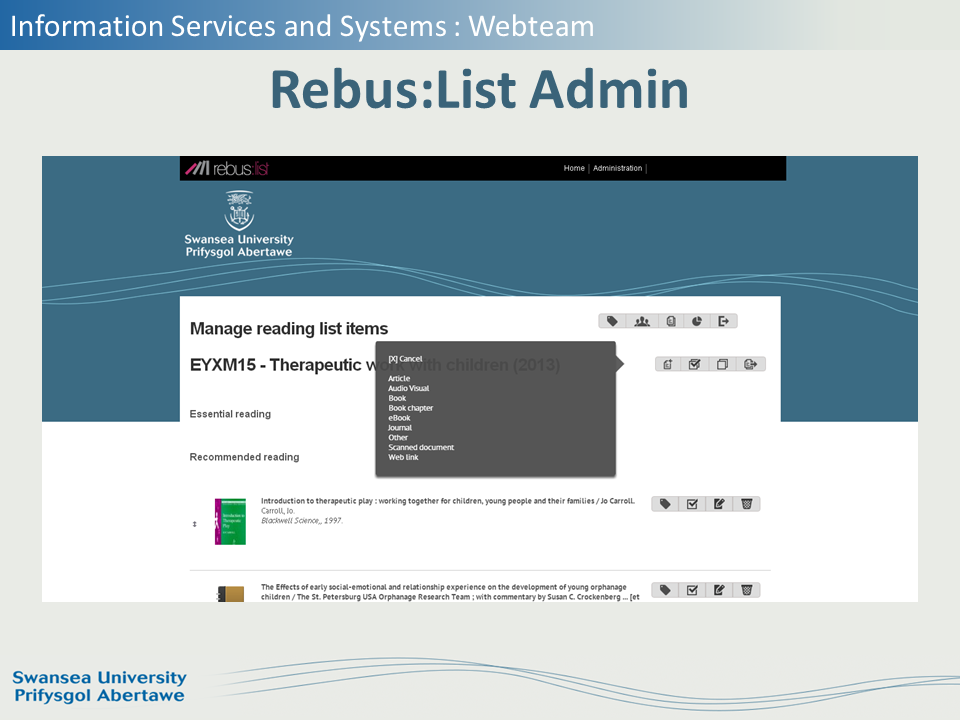The image size is (960, 720).
Task: Click the add new item icon beside list title
Action: 669,364
